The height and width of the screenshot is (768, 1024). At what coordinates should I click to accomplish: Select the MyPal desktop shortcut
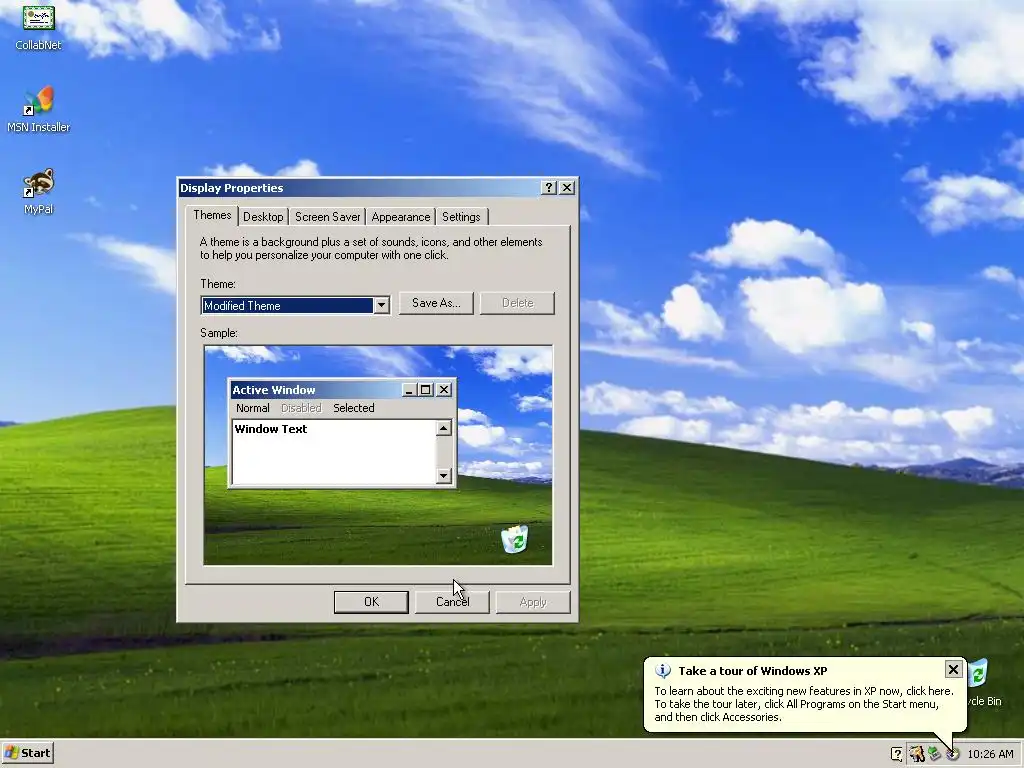click(x=38, y=191)
